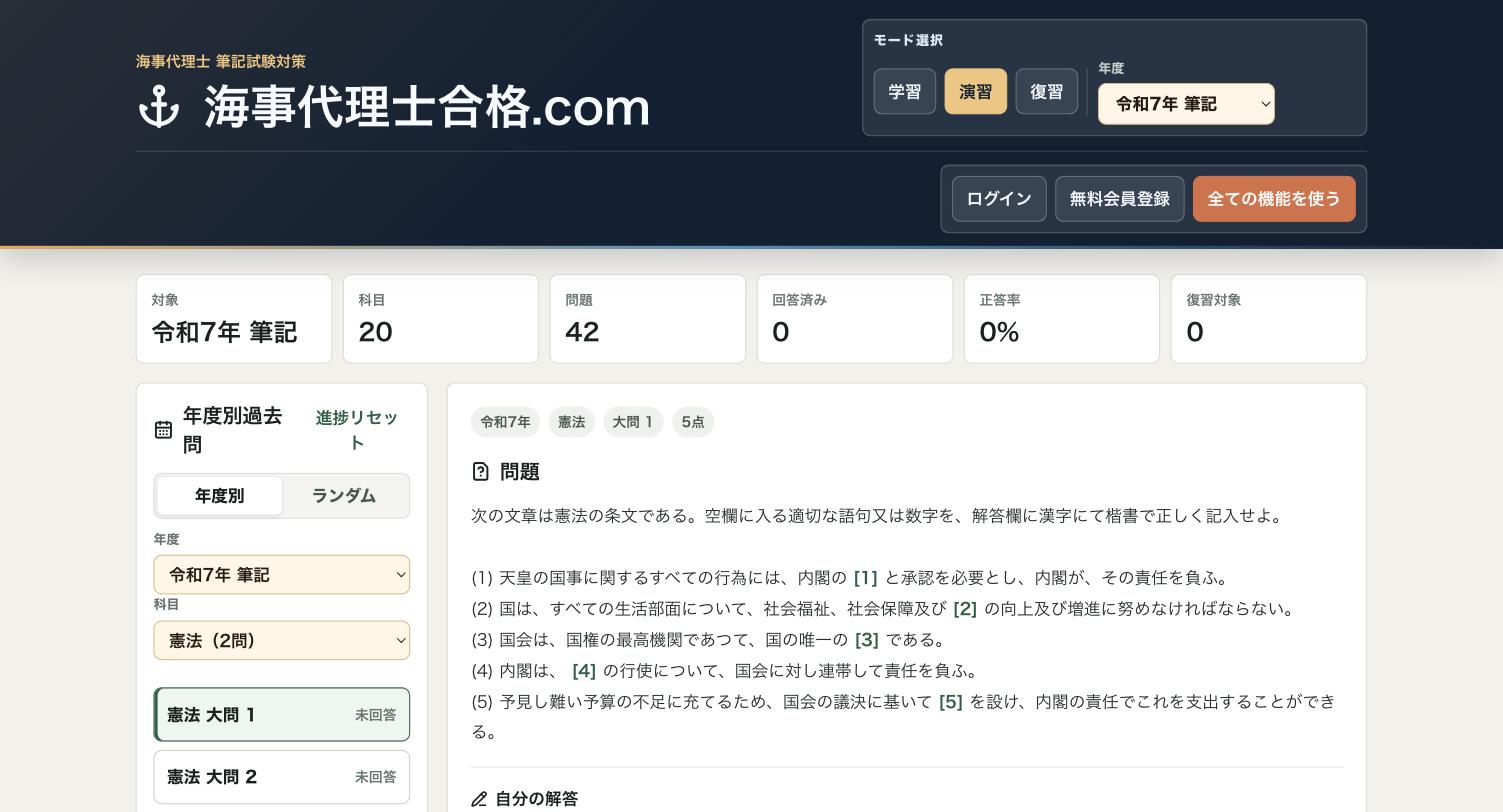This screenshot has width=1503, height=812.
Task: Click the pencil icon beside 自分の解答
Action: (479, 799)
